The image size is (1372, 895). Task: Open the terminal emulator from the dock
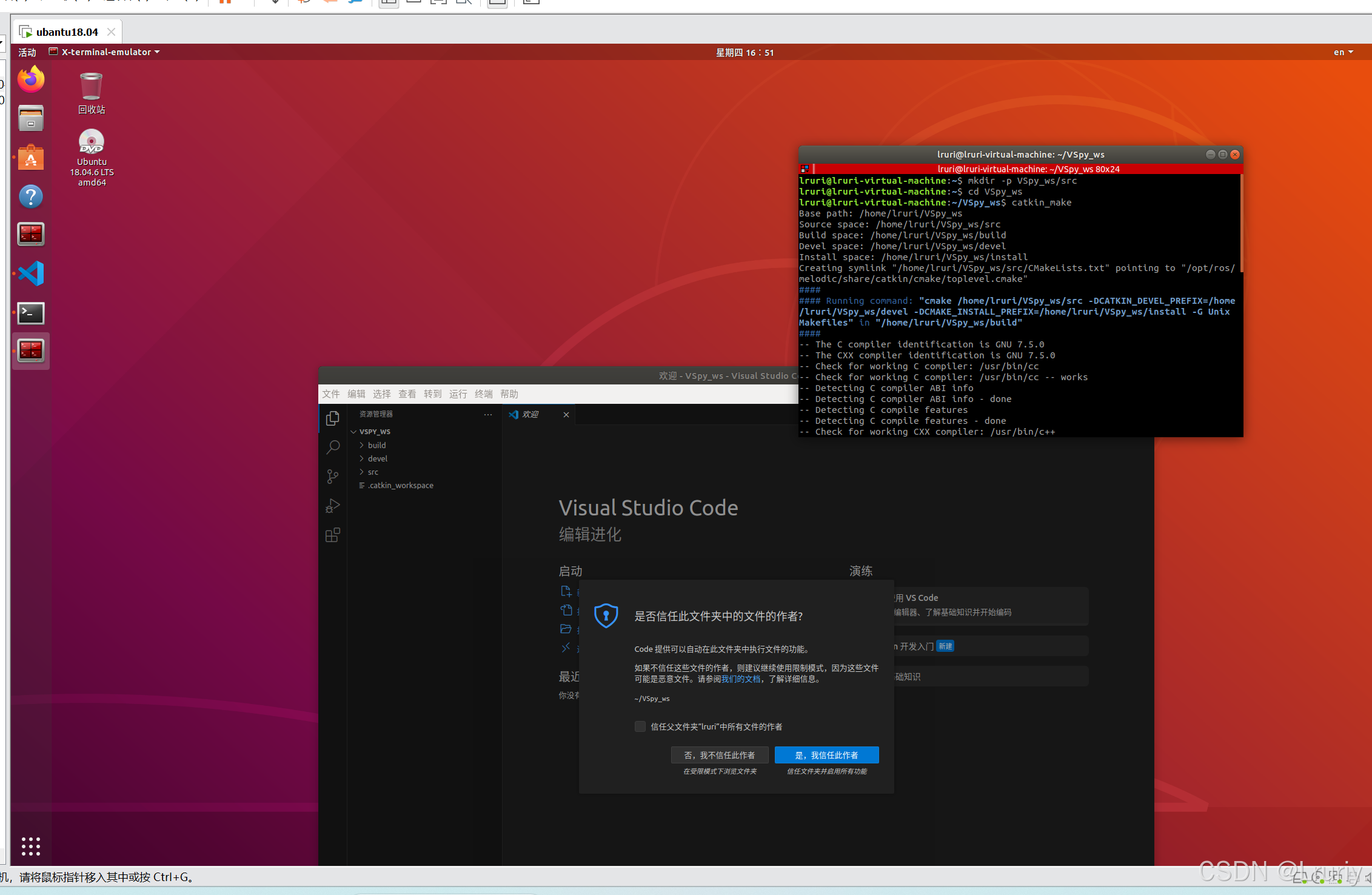tap(30, 313)
